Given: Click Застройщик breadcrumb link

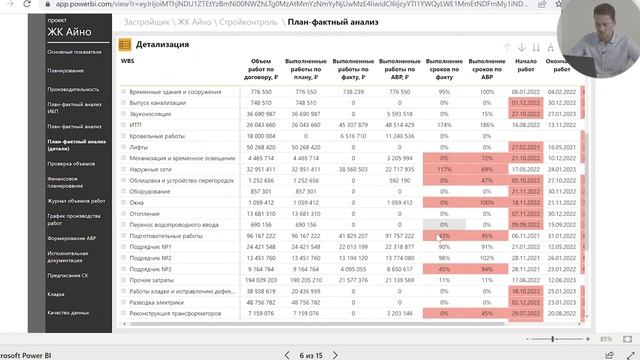Looking at the screenshot, I should [x=147, y=22].
